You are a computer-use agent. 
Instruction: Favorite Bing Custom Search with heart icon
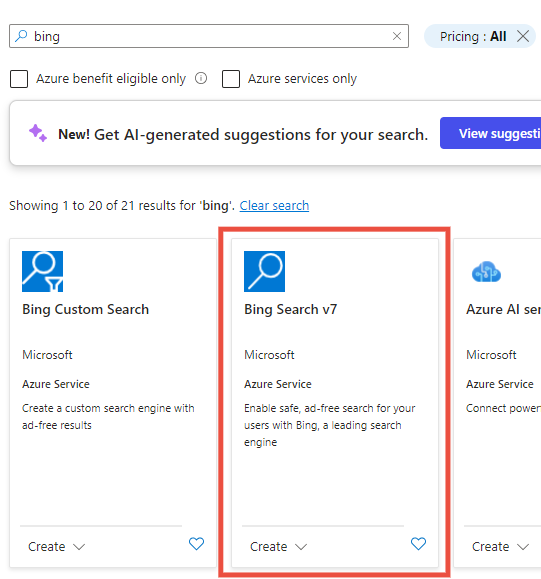196,544
